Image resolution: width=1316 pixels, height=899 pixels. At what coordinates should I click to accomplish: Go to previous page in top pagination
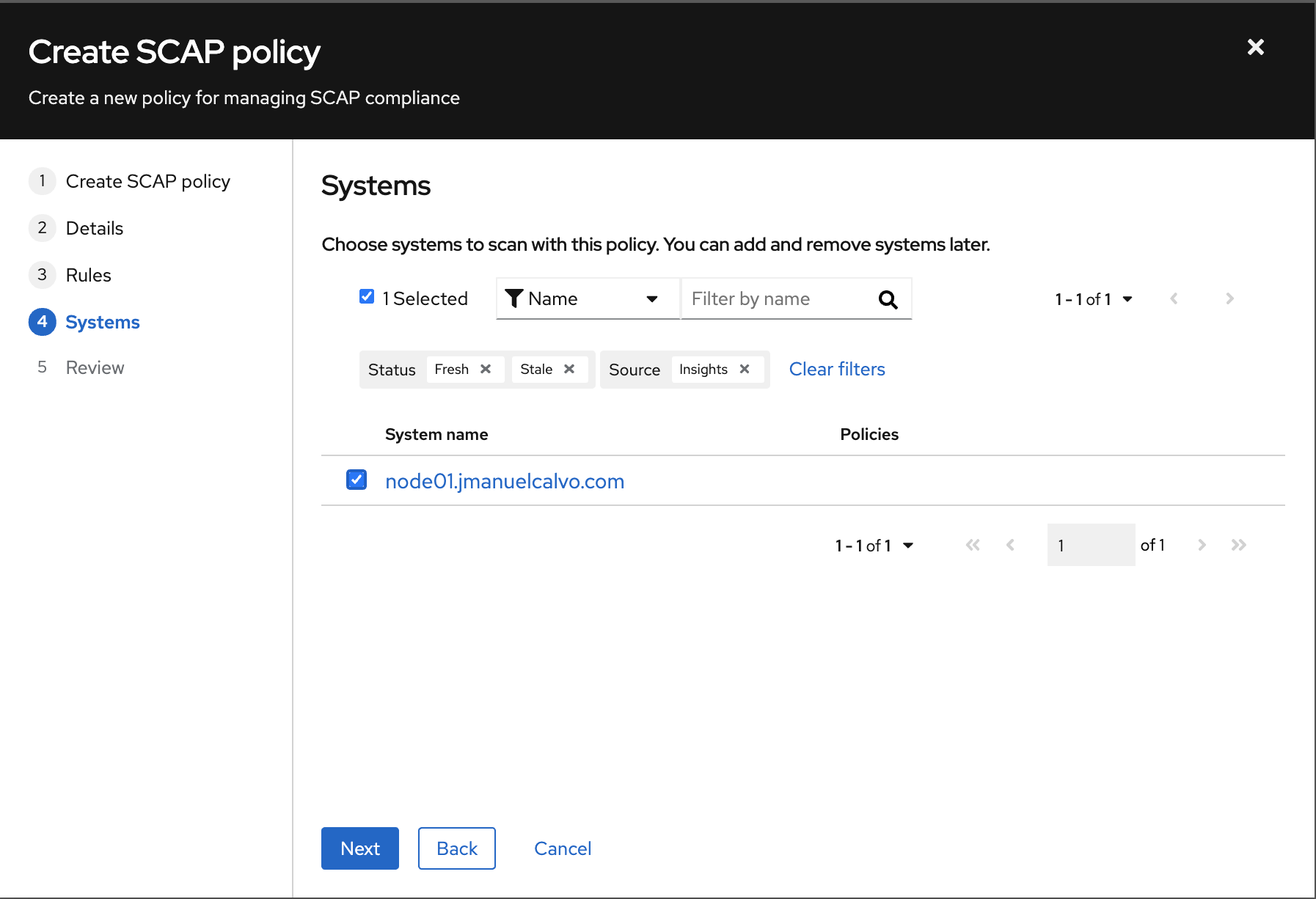1174,298
